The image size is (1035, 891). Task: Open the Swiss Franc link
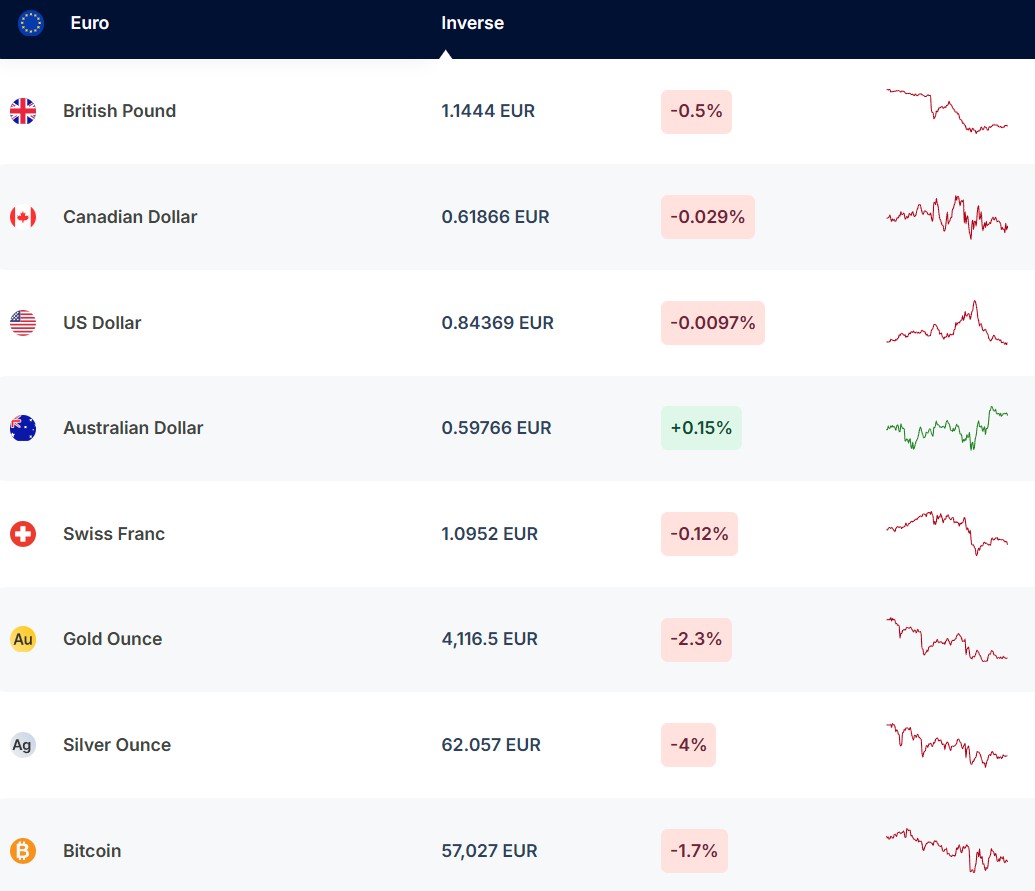coord(114,534)
